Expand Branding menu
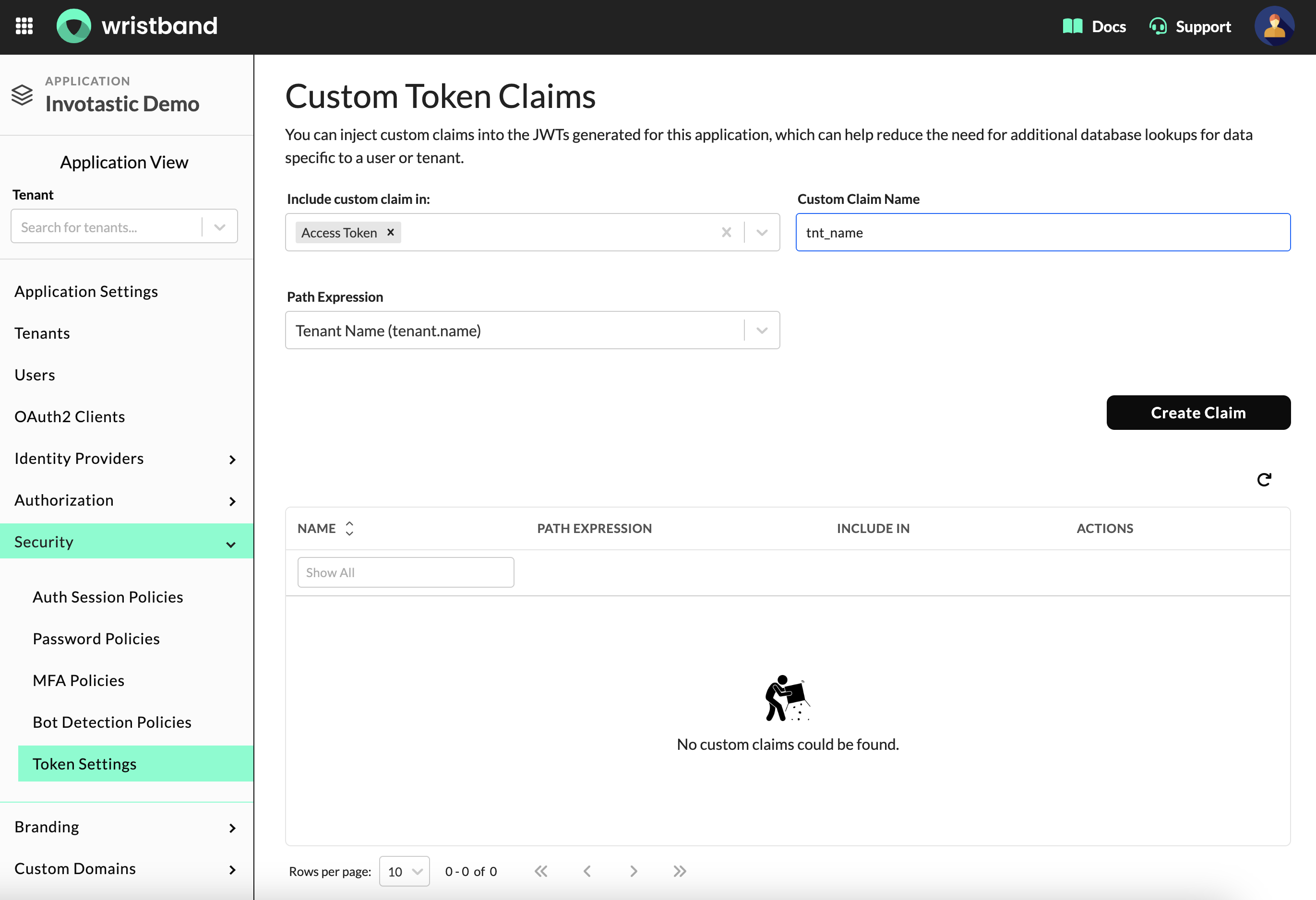This screenshot has width=1316, height=900. coord(232,828)
